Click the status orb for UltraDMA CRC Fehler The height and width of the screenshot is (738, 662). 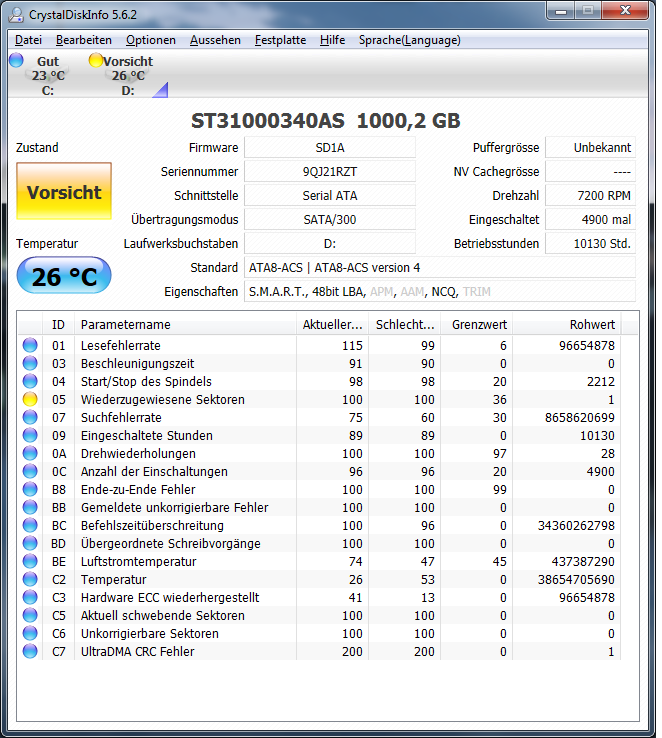[x=30, y=651]
